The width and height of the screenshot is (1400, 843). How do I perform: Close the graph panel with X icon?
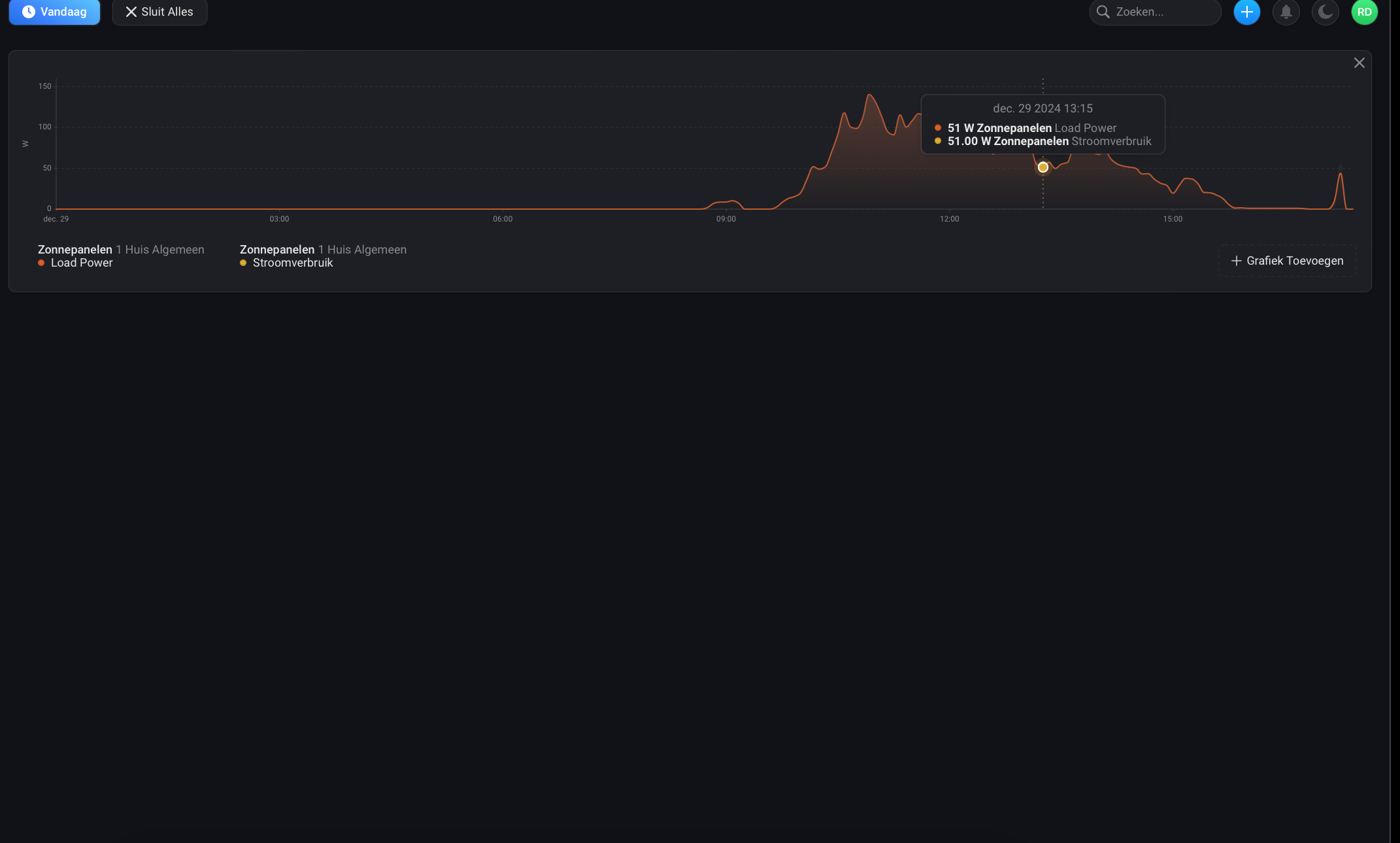pyautogui.click(x=1359, y=63)
